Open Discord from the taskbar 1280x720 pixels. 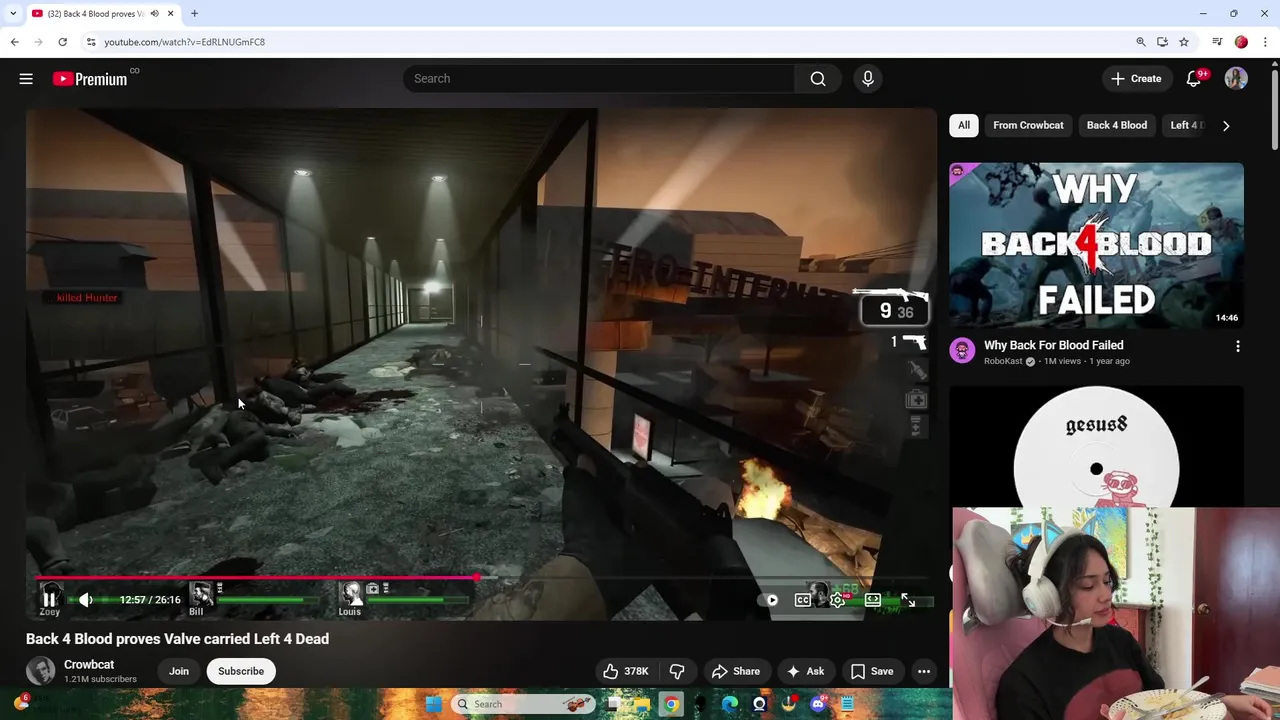pyautogui.click(x=818, y=704)
